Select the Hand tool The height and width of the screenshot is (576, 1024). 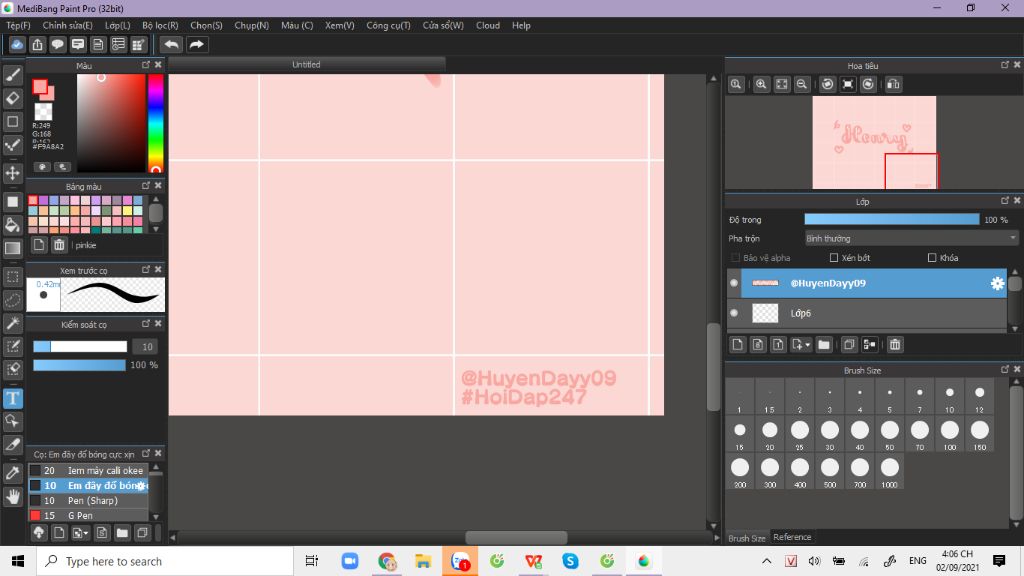pyautogui.click(x=12, y=497)
